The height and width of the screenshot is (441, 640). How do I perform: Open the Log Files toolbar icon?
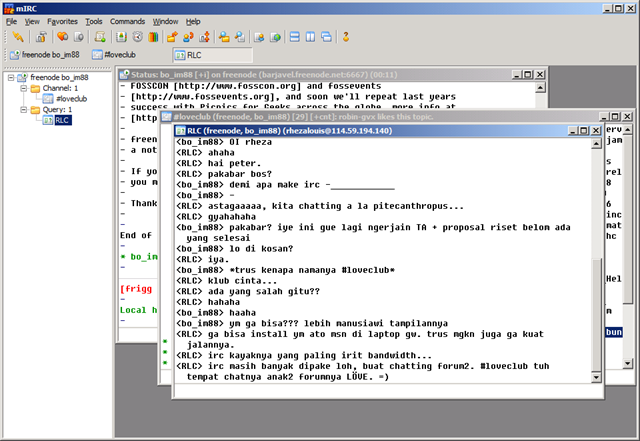point(240,37)
